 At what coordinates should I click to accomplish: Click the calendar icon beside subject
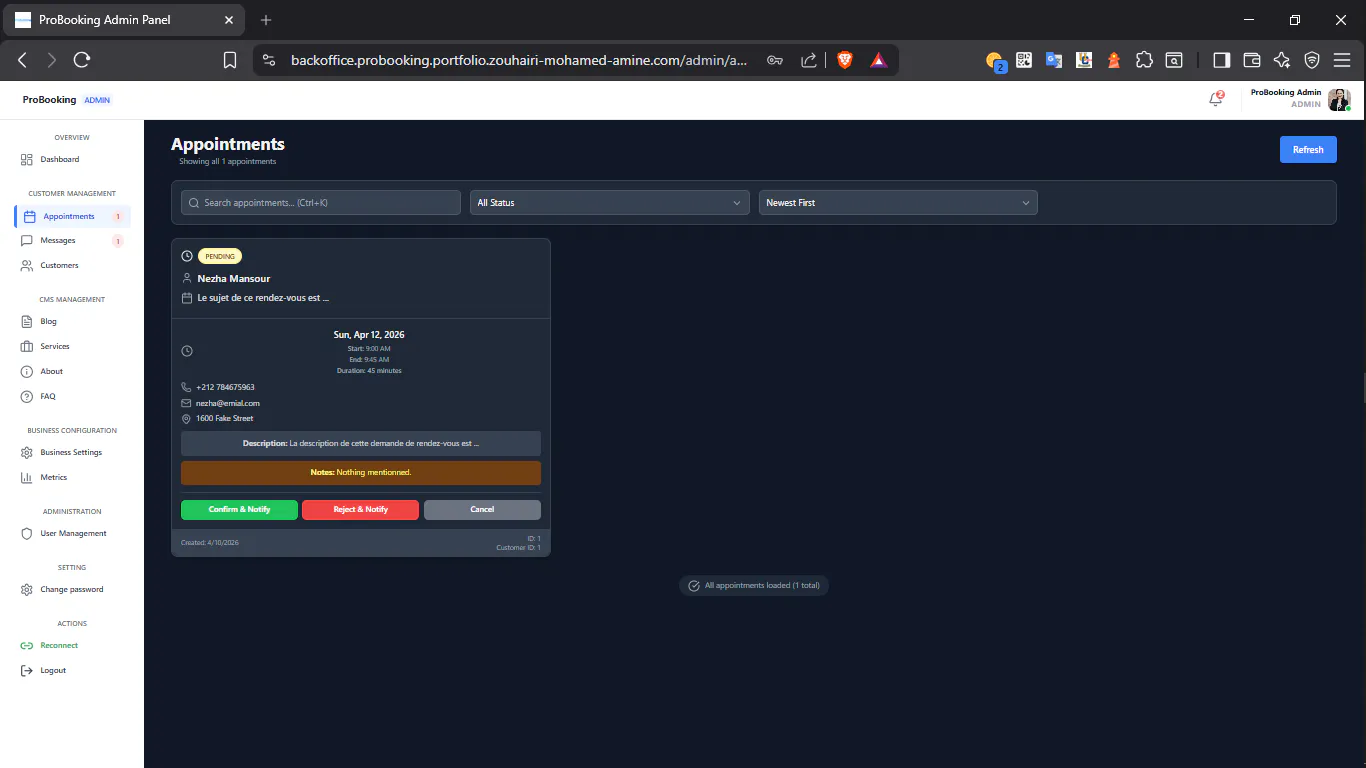(187, 298)
